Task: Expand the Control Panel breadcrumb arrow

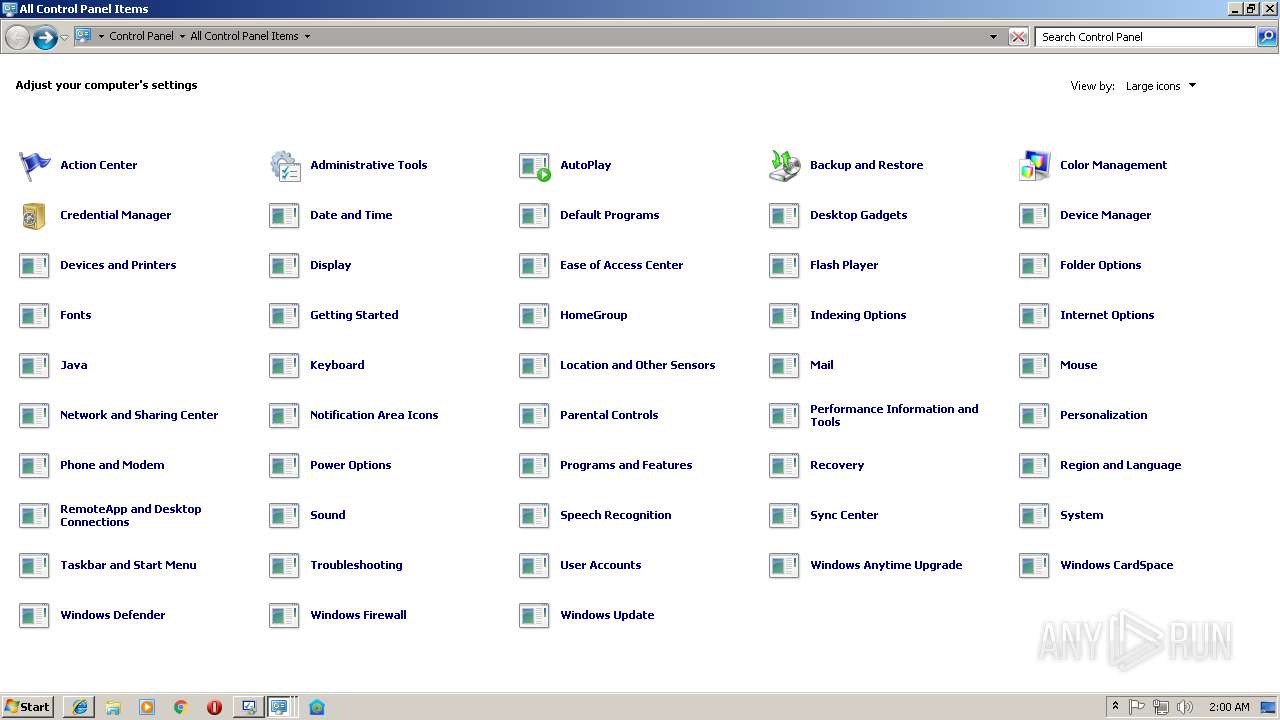Action: [x=182, y=36]
